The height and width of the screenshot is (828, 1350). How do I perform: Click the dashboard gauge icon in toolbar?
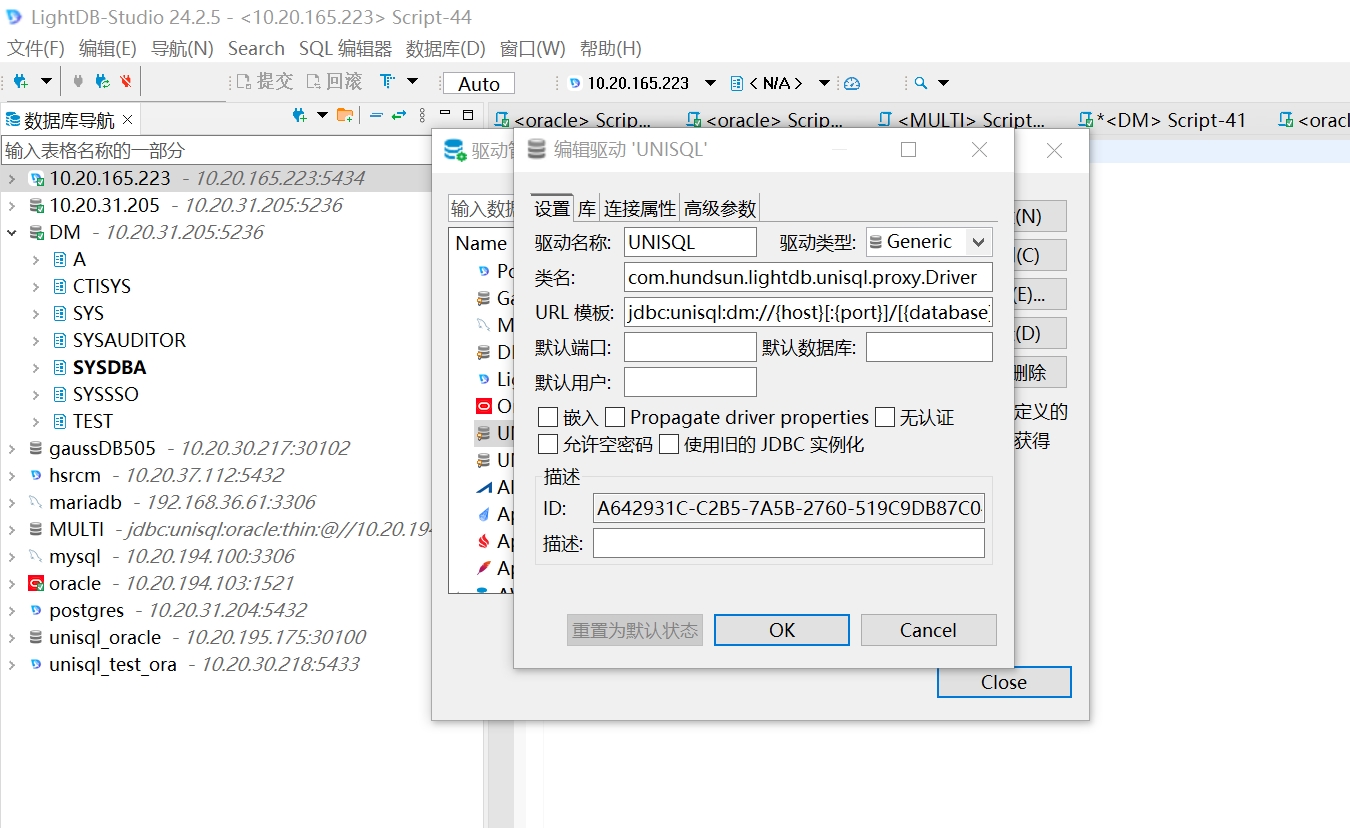tap(852, 83)
